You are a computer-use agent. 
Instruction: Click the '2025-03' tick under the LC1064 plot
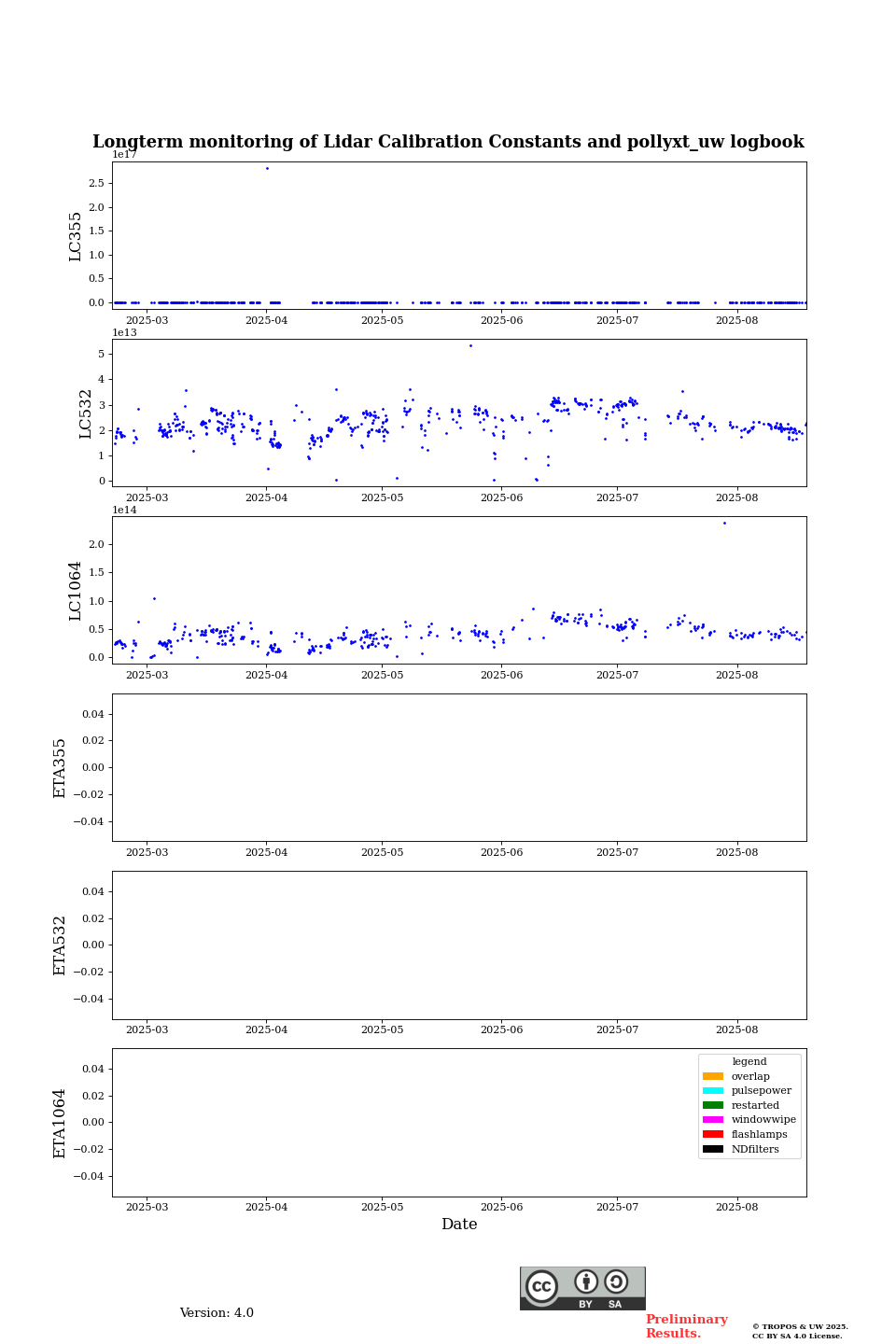click(147, 675)
